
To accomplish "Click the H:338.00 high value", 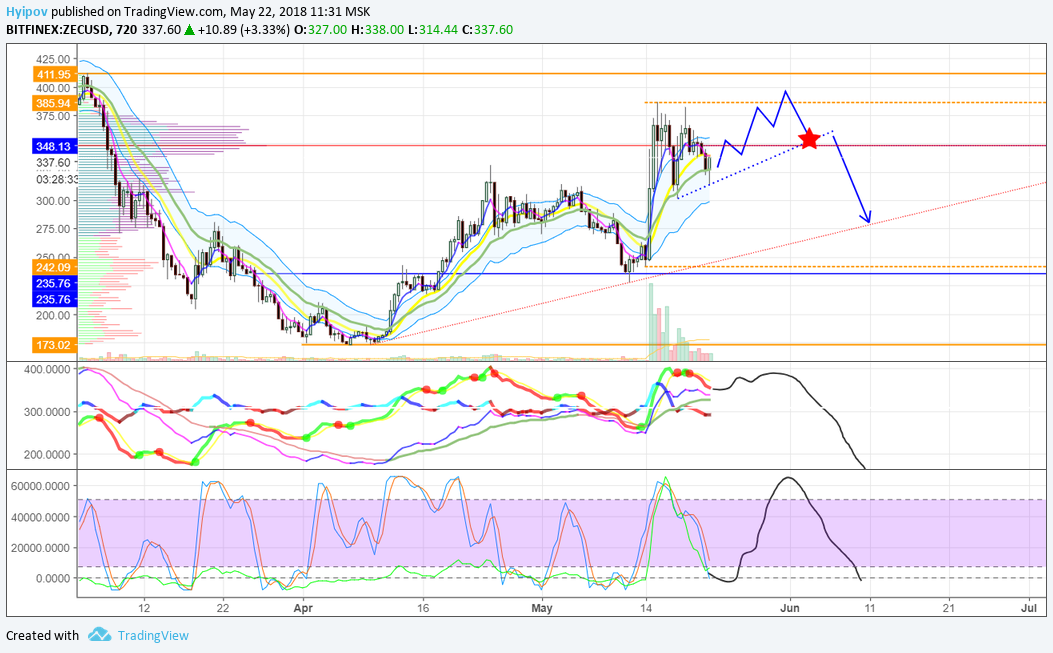I will 377,30.
